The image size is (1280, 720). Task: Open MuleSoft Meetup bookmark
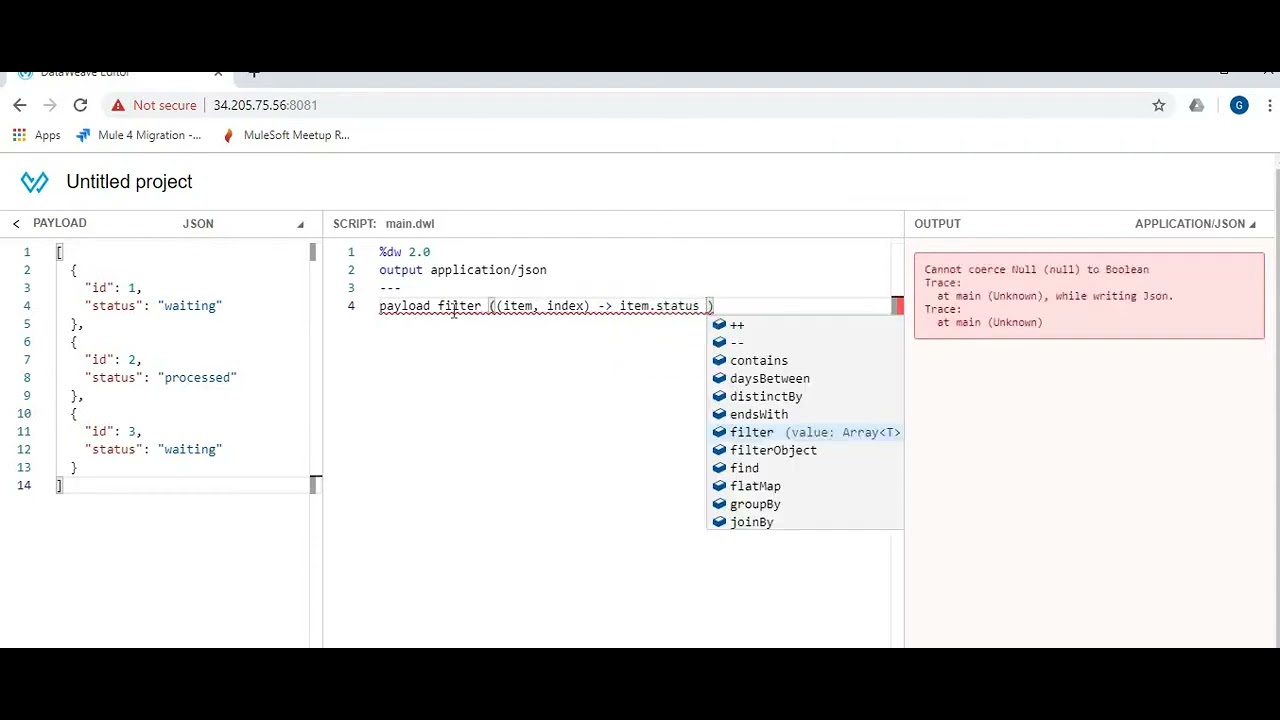point(286,135)
